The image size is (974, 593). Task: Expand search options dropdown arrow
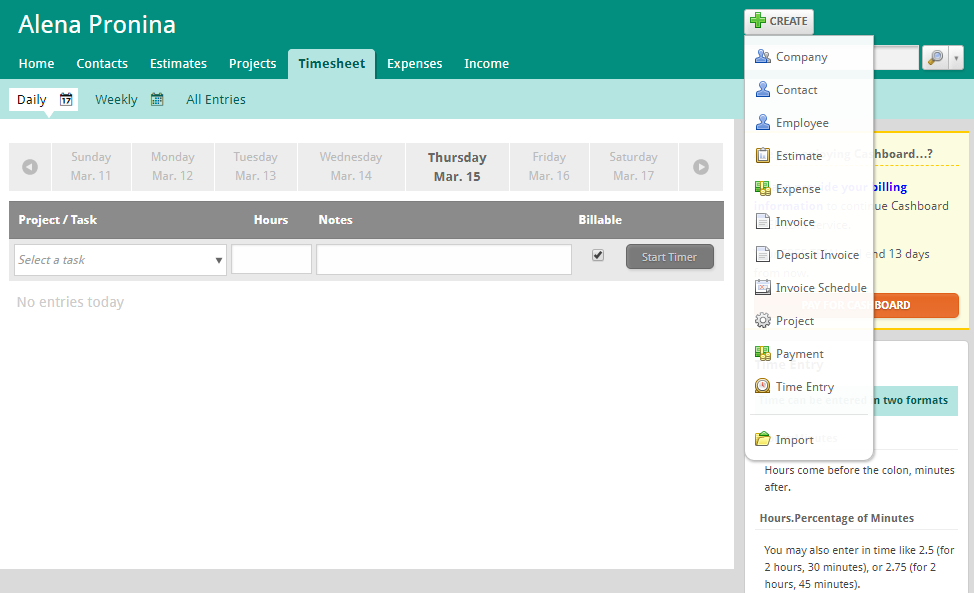(957, 58)
